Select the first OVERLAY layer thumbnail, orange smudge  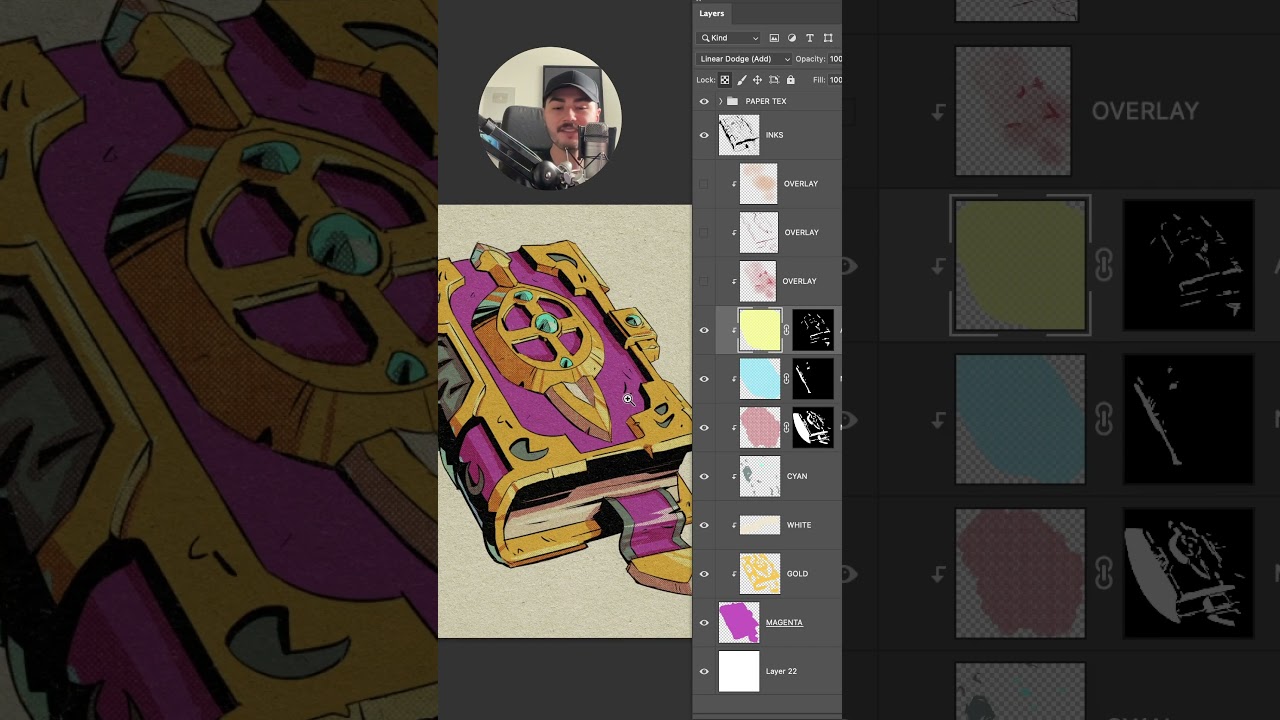coord(758,184)
